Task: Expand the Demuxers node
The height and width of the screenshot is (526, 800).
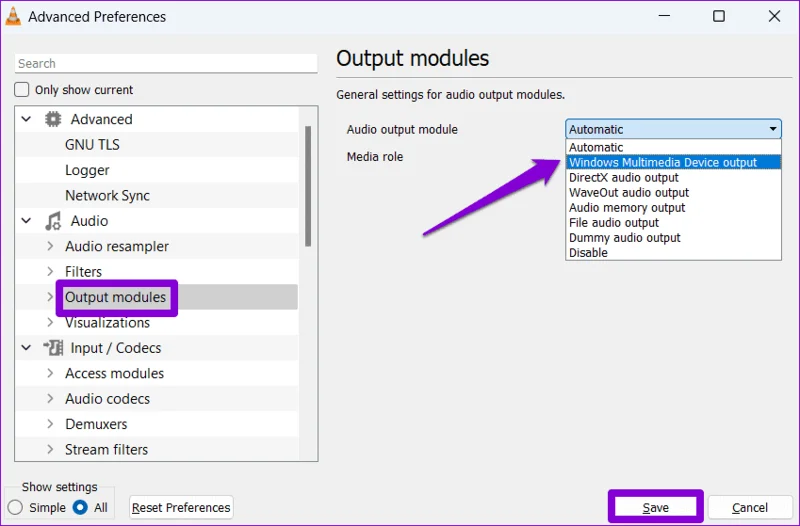Action: coord(50,424)
